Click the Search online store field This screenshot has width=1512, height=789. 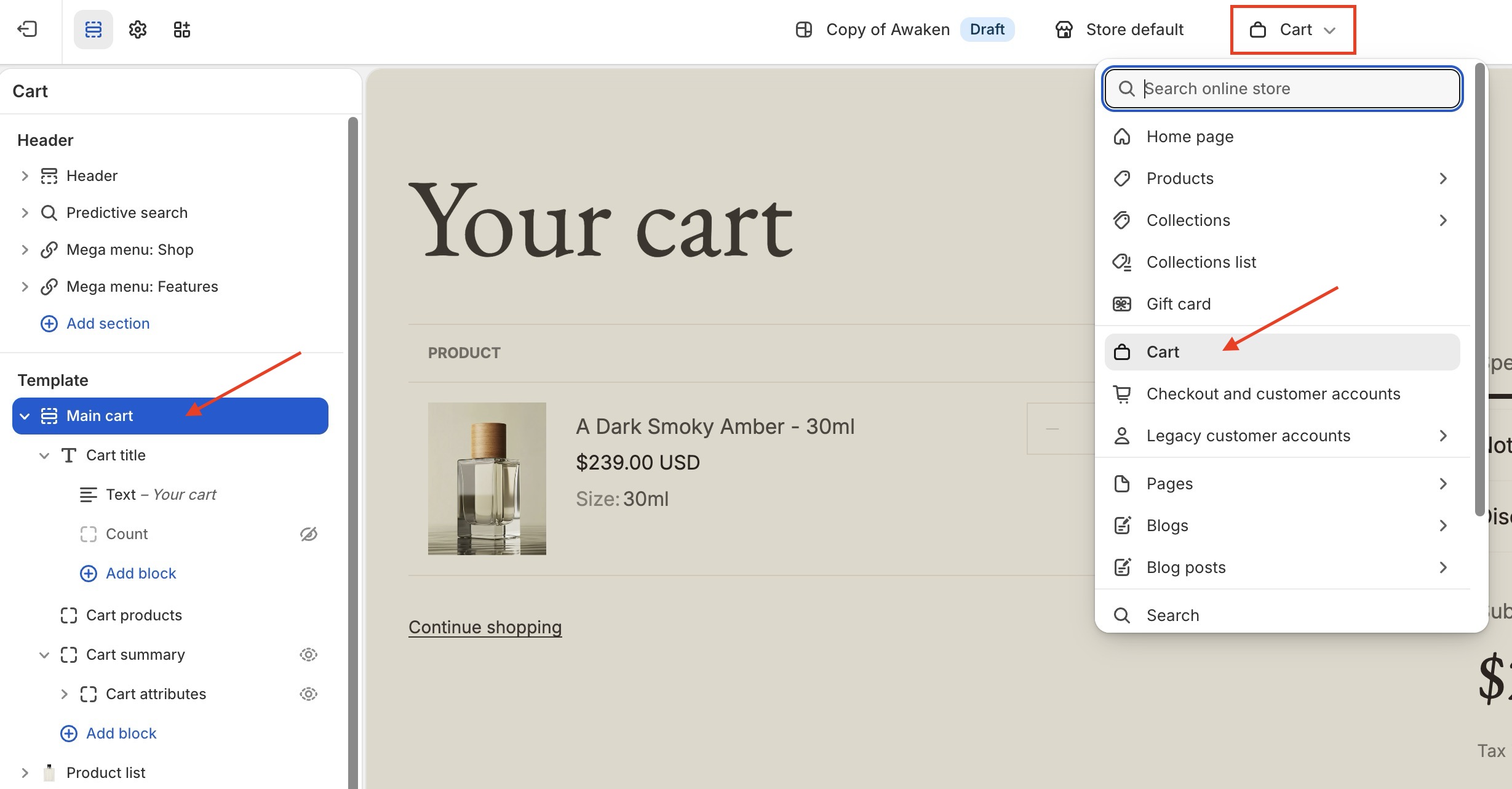coord(1283,89)
